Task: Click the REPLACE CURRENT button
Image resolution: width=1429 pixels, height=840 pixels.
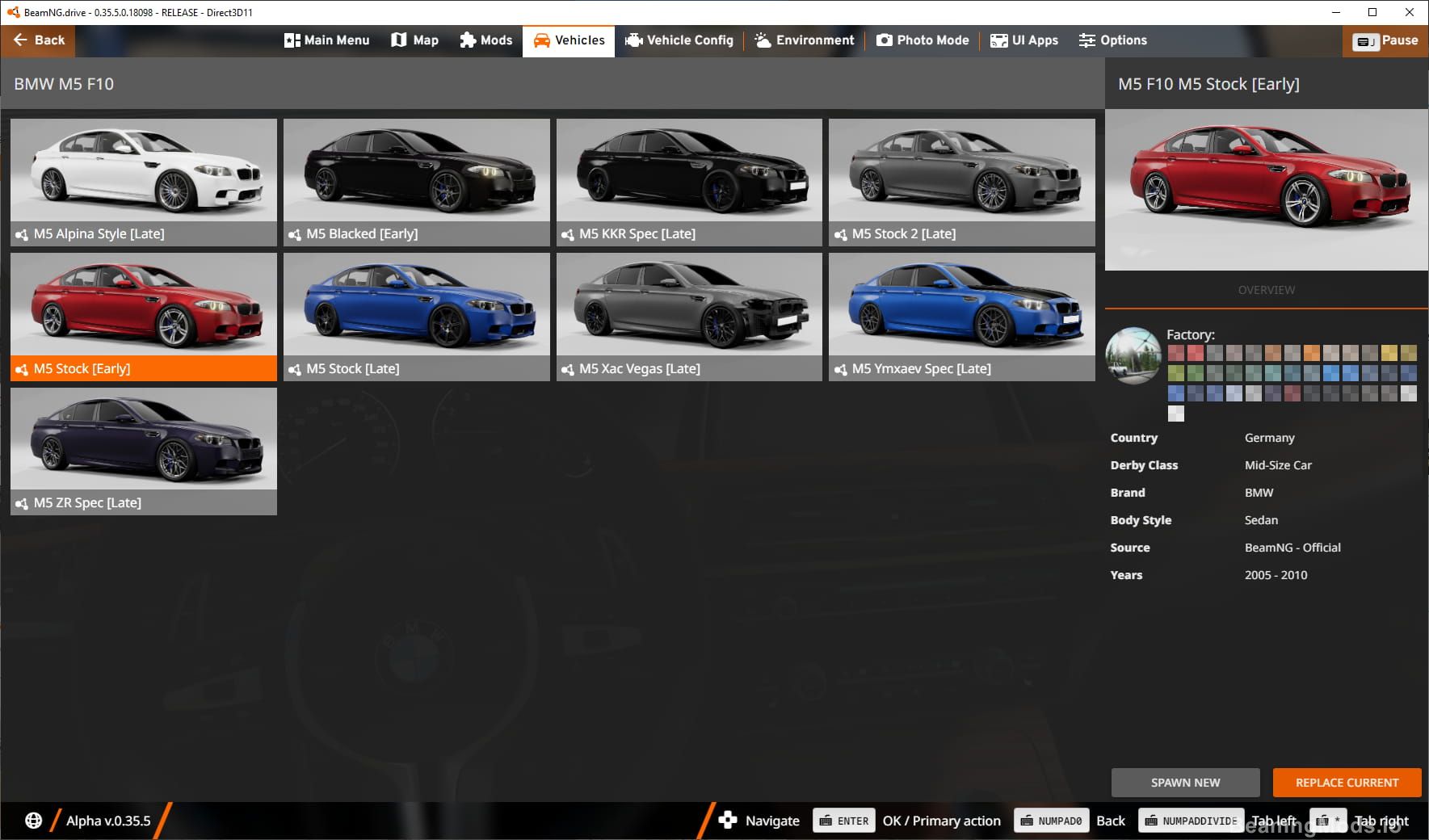Action: click(x=1347, y=783)
